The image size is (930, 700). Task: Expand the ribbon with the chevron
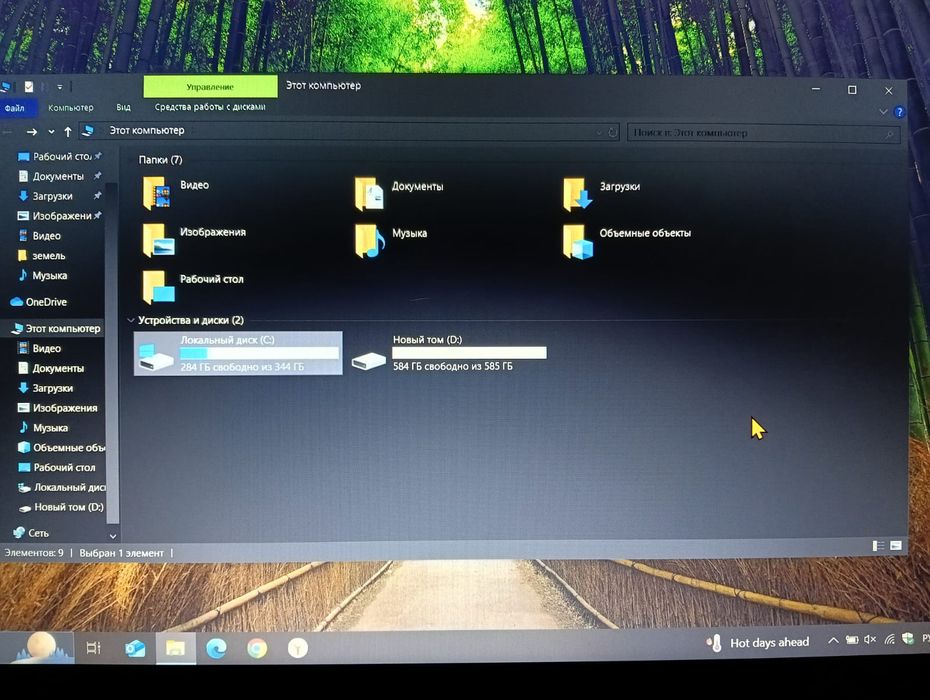pos(883,112)
